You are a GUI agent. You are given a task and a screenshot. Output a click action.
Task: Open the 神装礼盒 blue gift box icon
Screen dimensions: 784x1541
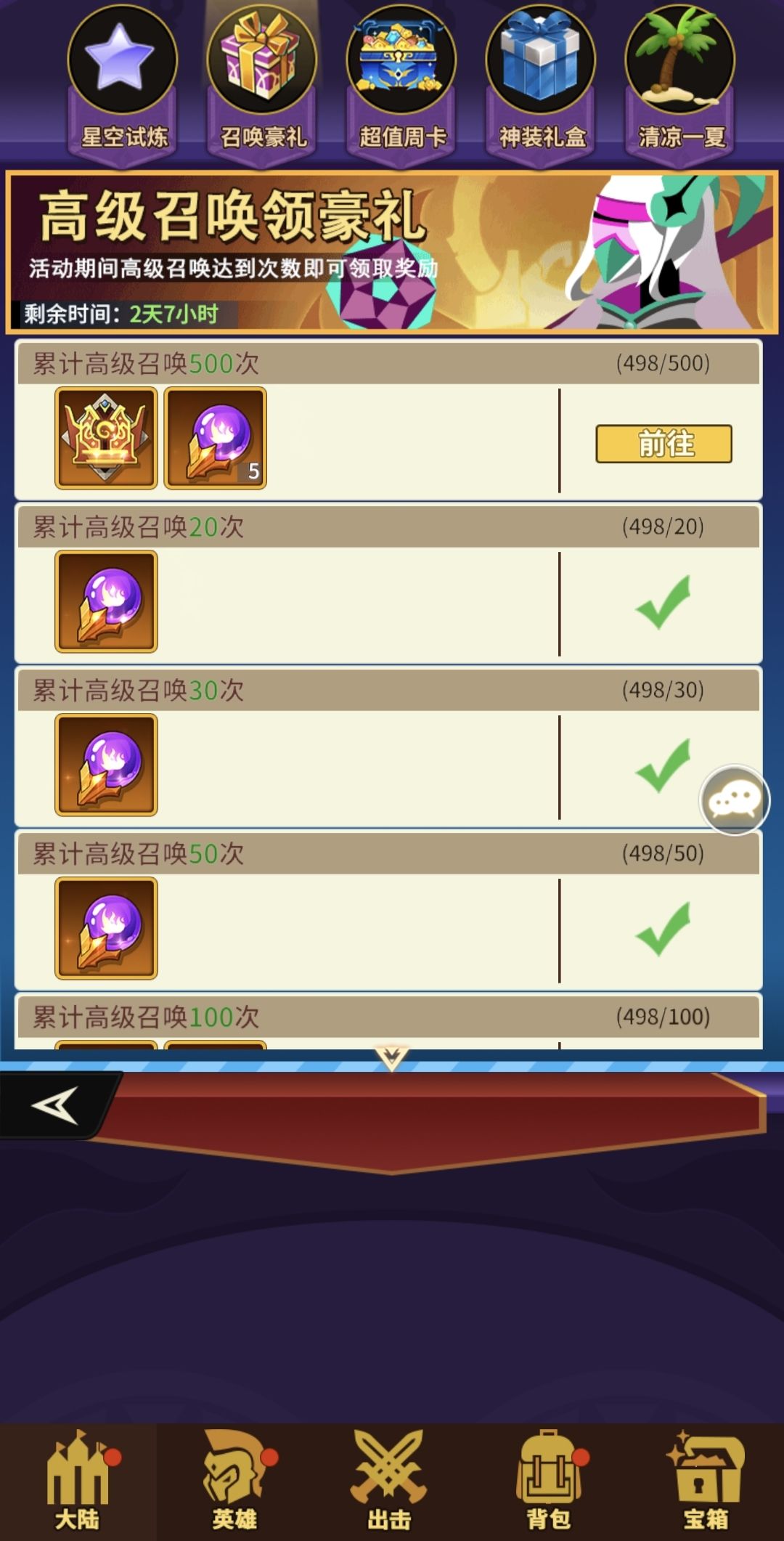(x=541, y=80)
